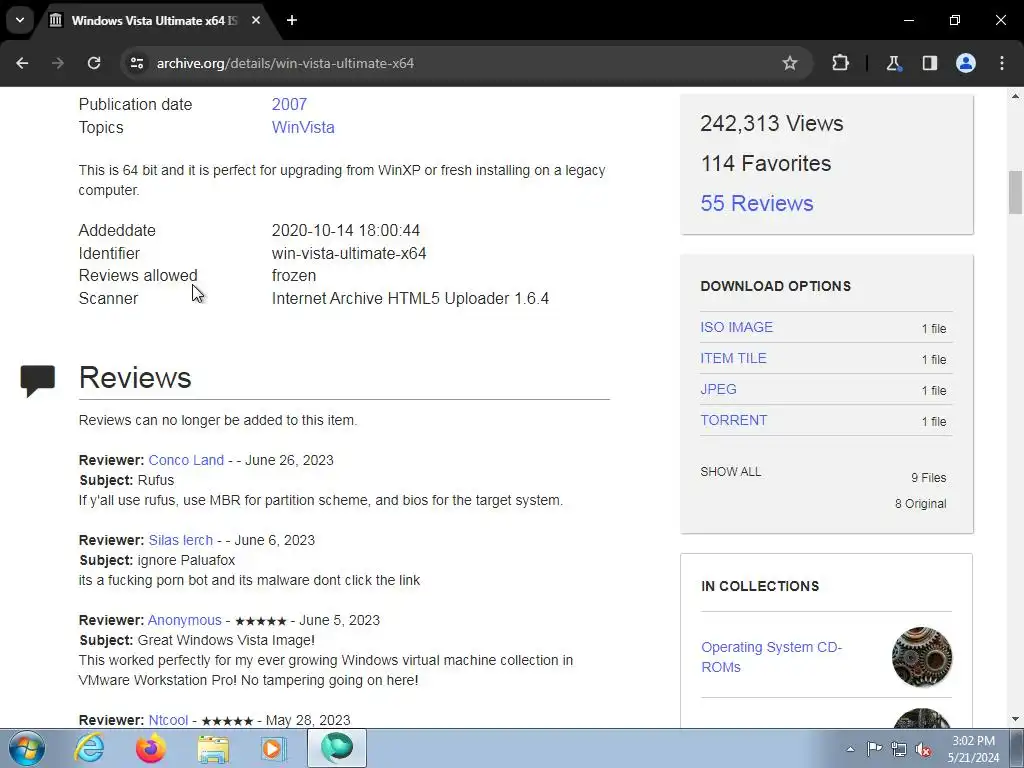
Task: Open the ITEM TILE download option
Action: (x=733, y=359)
